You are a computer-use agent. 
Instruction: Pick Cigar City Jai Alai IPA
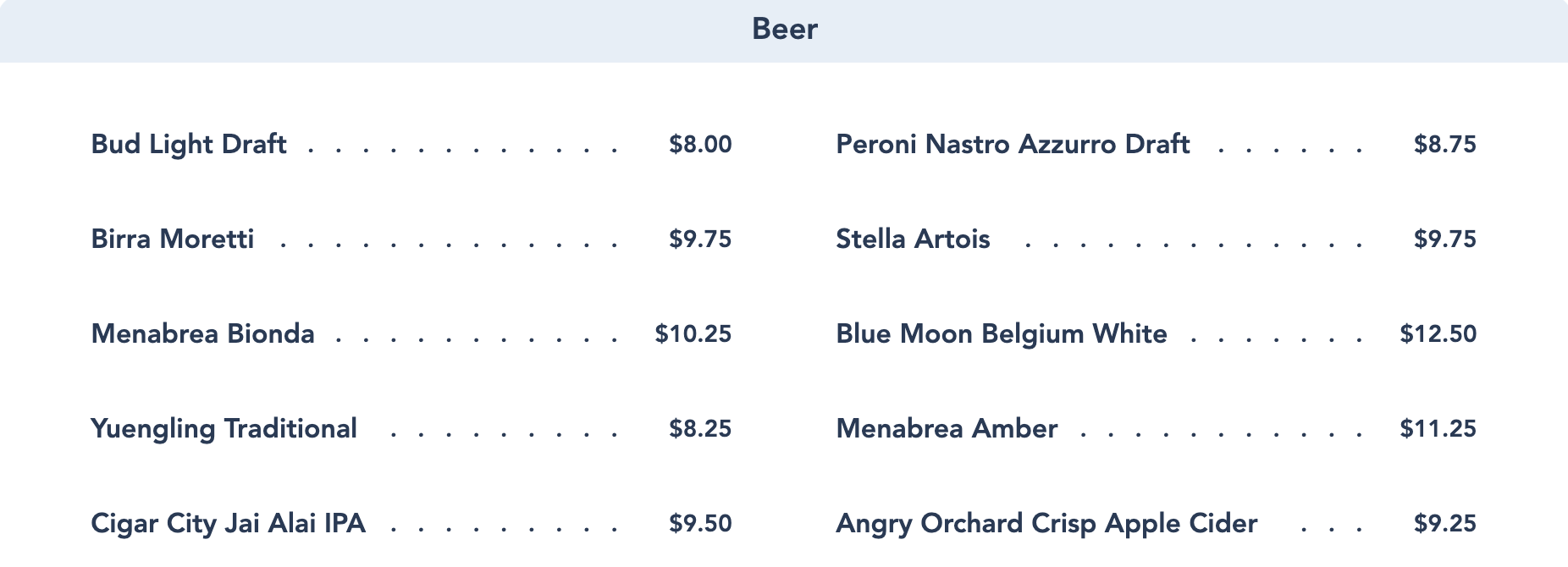tap(228, 524)
